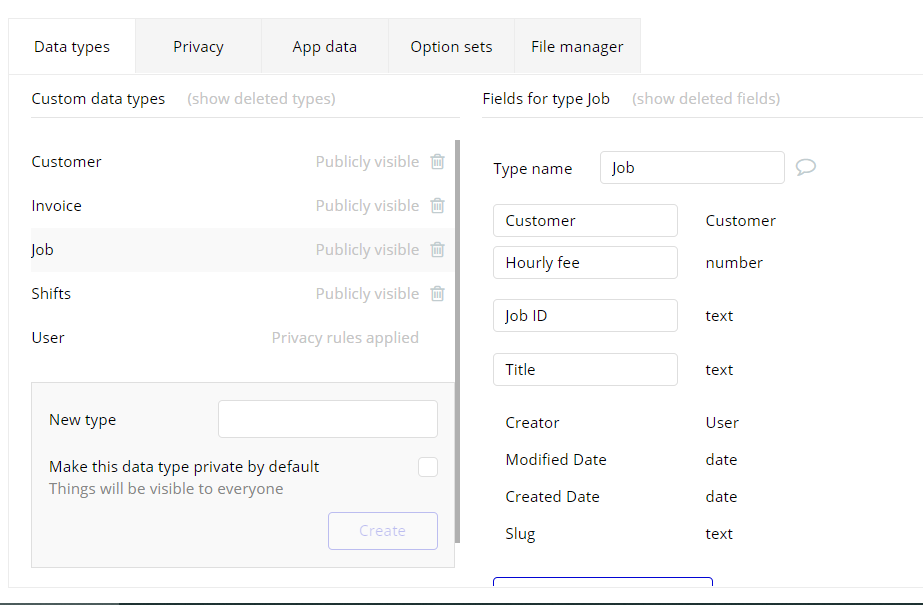Click the New type input field
Screen dimensions: 923x605
(x=328, y=419)
